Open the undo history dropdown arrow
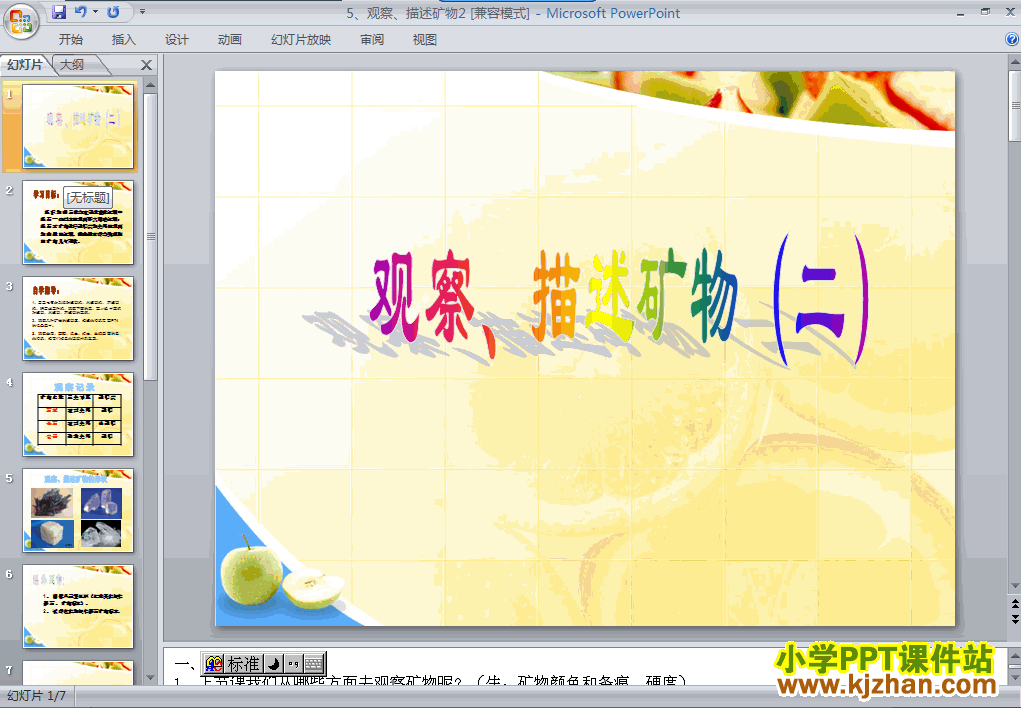Screen dimensions: 1021x708 [95, 12]
